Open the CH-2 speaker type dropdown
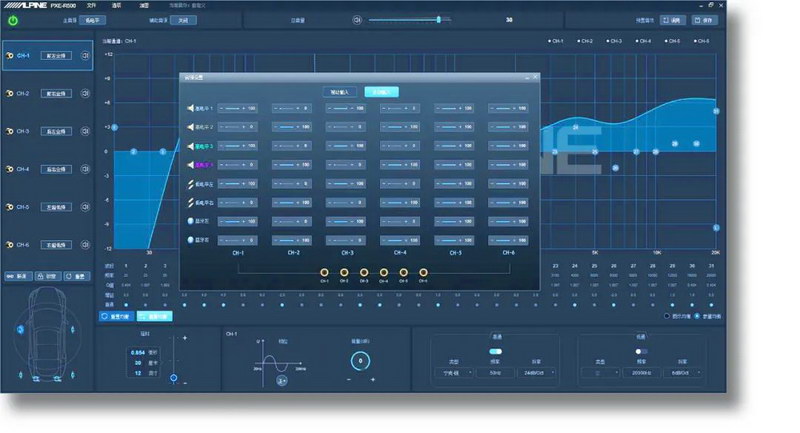Image resolution: width=800 pixels, height=433 pixels. pyautogui.click(x=56, y=93)
